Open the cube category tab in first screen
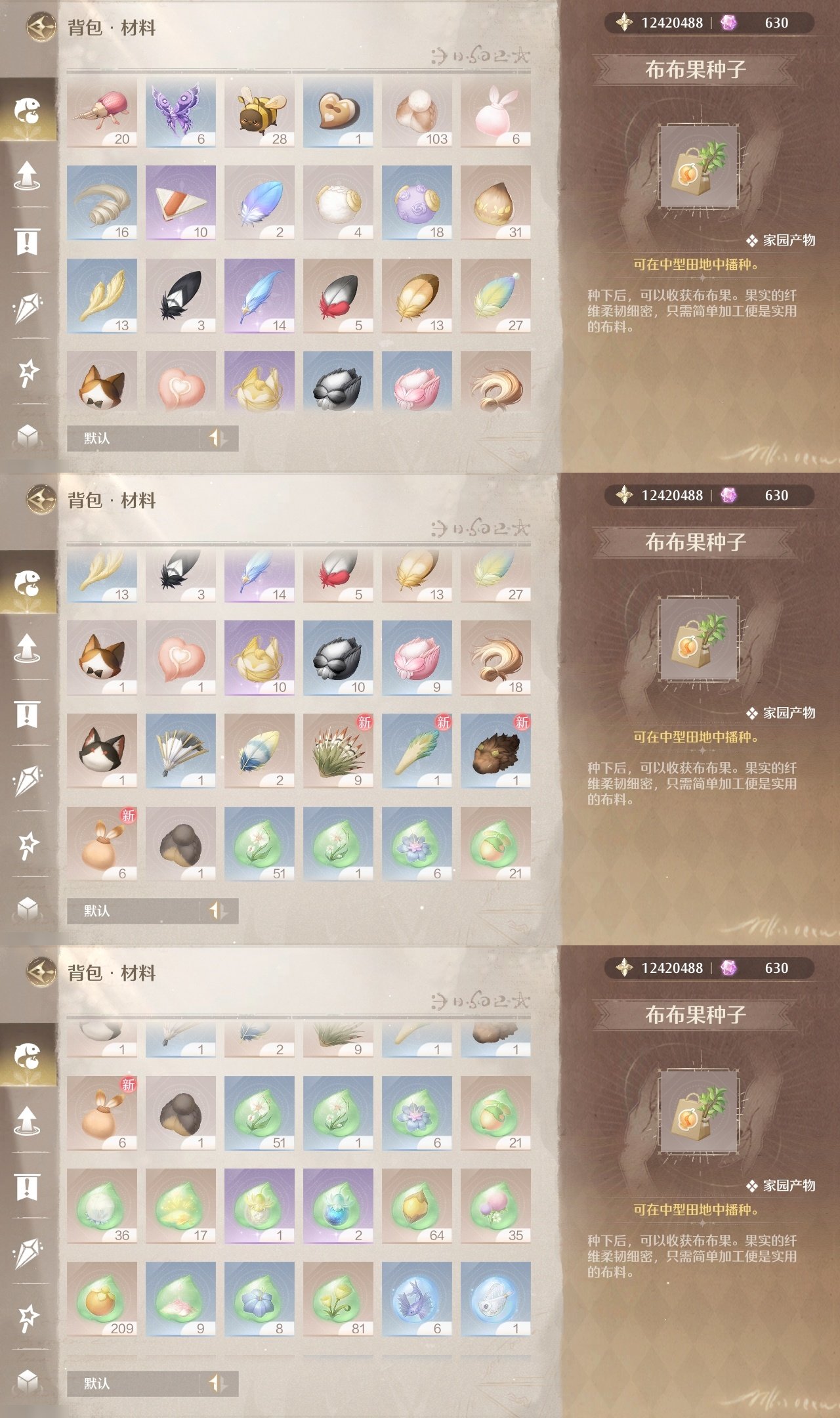840x1418 pixels. (x=28, y=436)
